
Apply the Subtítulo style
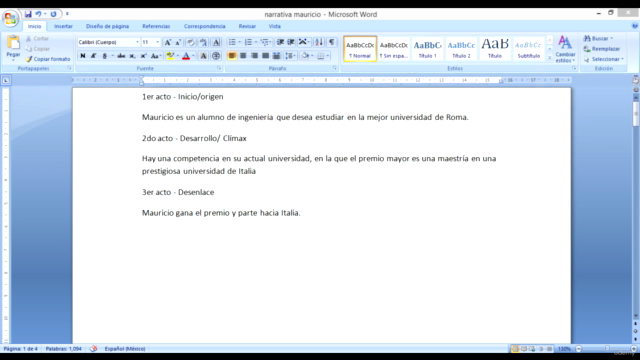pos(529,49)
